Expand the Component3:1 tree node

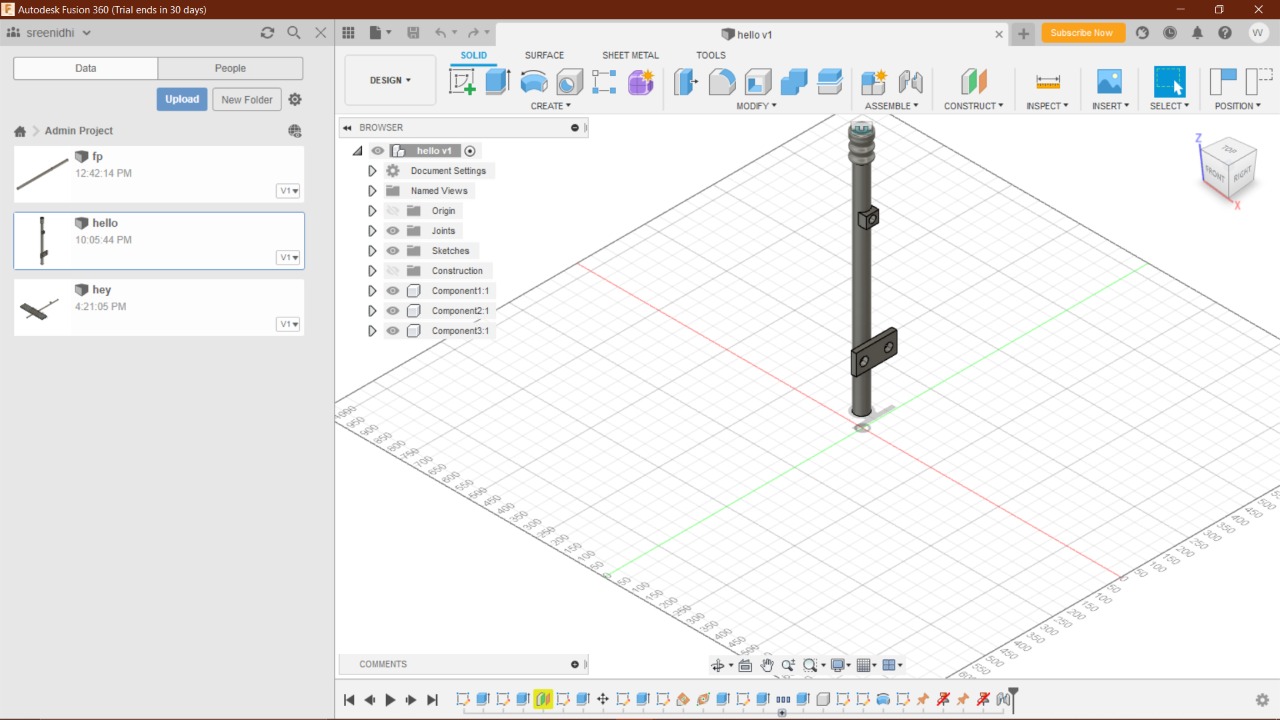tap(372, 331)
